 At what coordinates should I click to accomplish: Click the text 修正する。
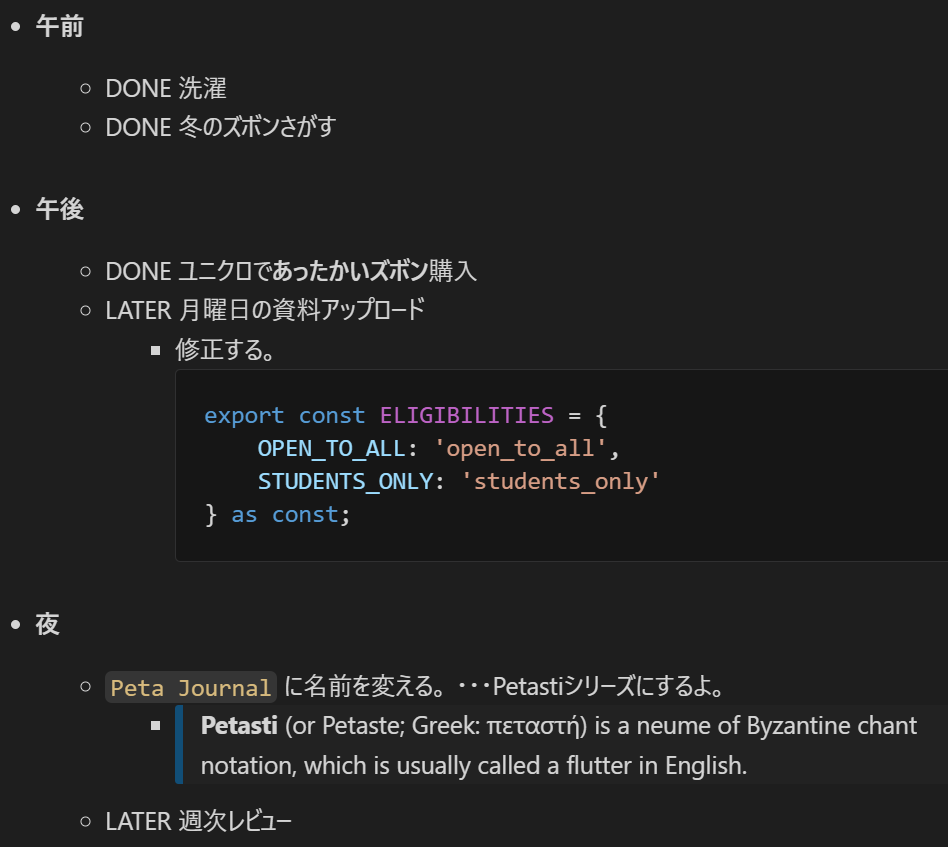coord(225,350)
